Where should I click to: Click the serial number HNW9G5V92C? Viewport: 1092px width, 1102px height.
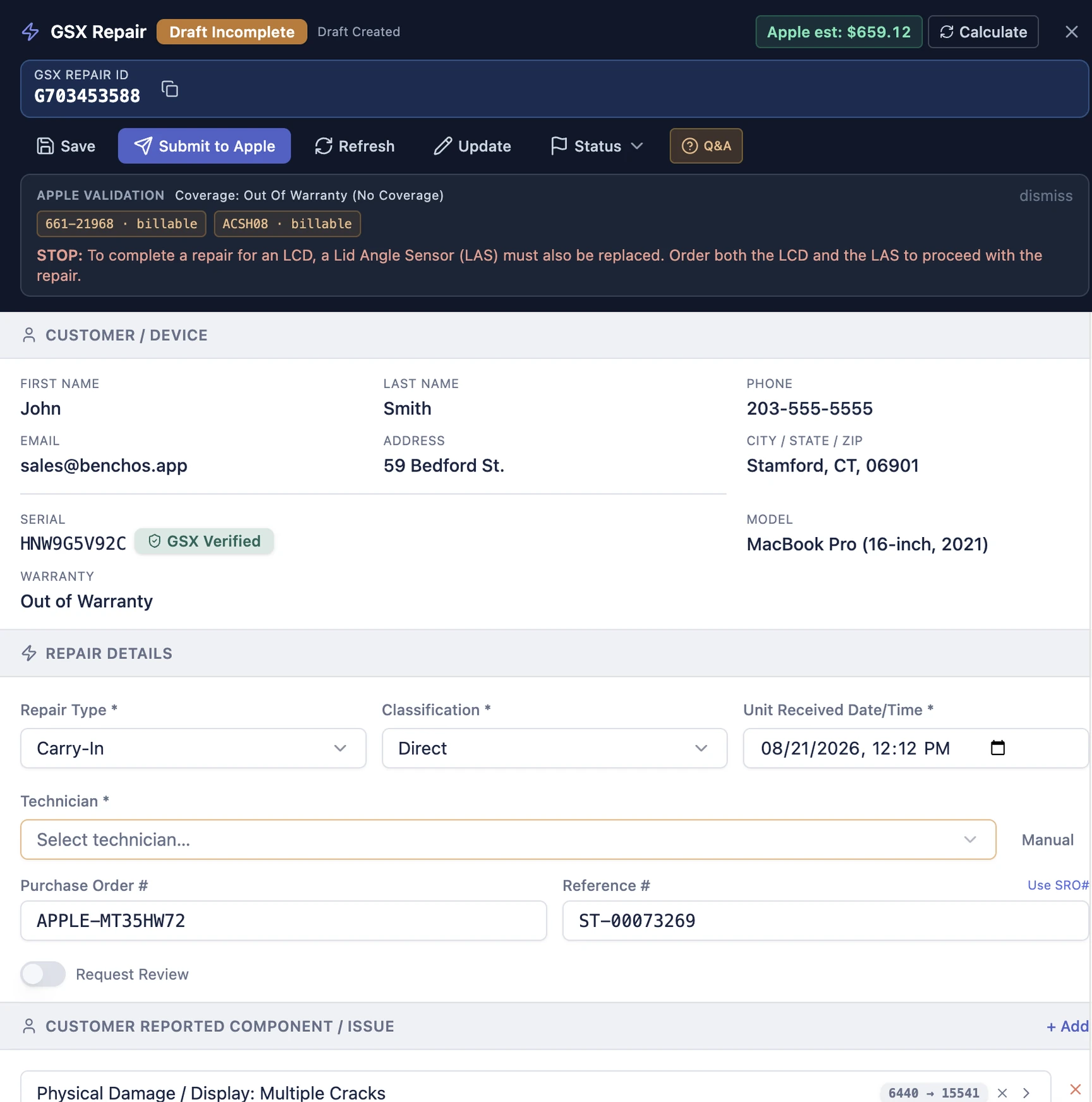click(x=73, y=543)
